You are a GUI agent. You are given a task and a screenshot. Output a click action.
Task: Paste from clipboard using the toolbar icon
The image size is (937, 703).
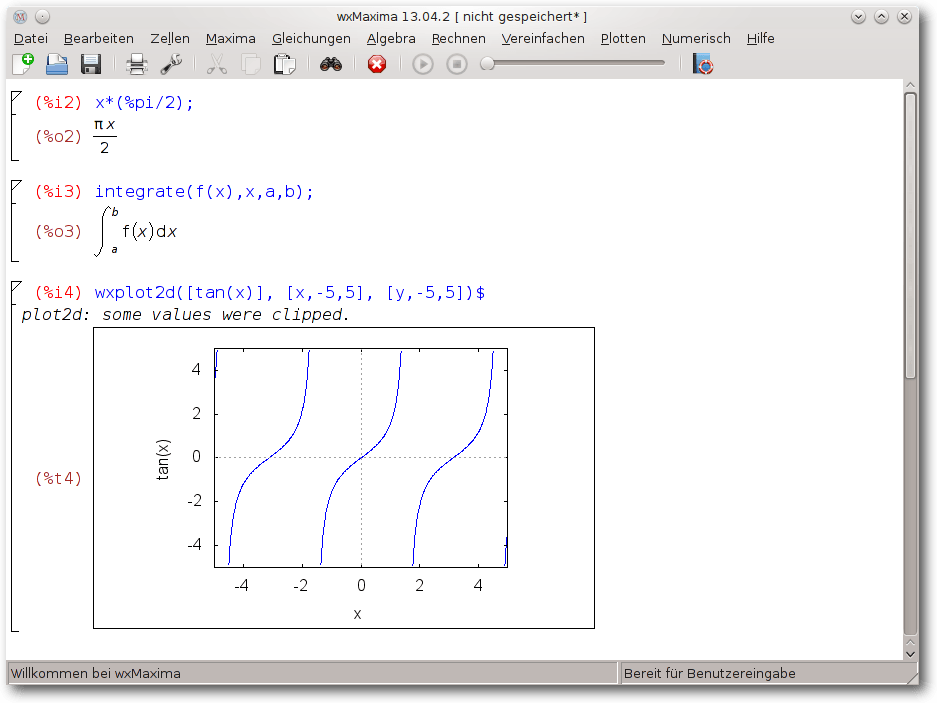[284, 64]
